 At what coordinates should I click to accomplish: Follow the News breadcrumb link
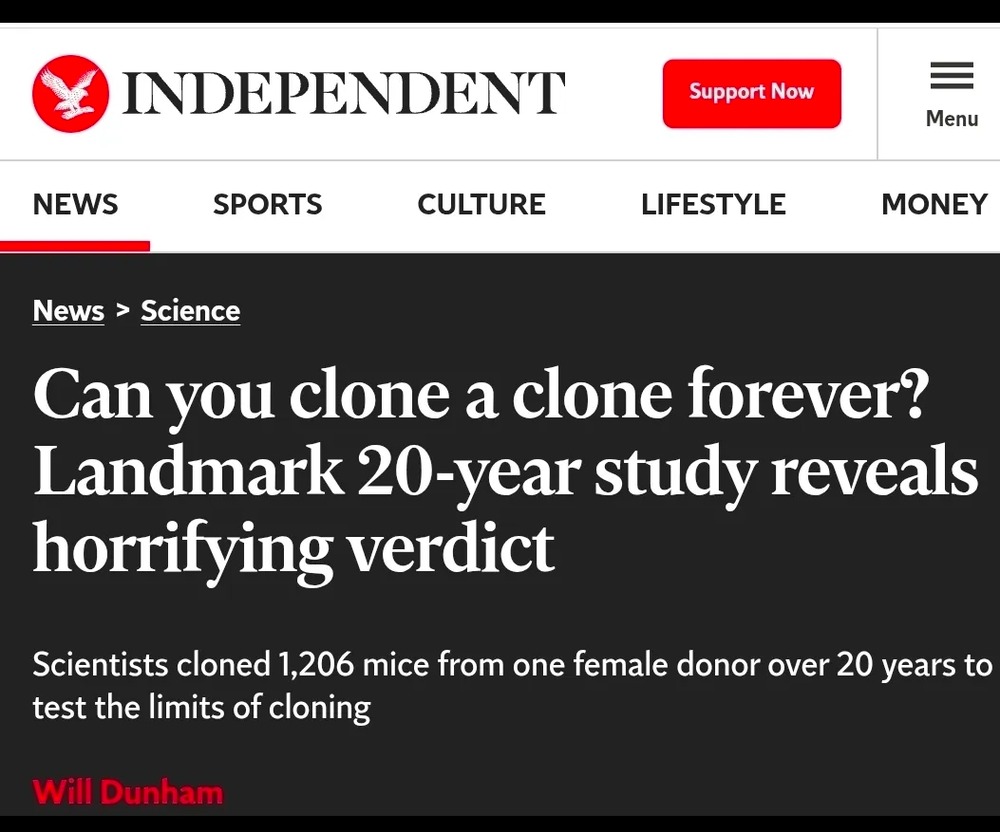(x=68, y=311)
